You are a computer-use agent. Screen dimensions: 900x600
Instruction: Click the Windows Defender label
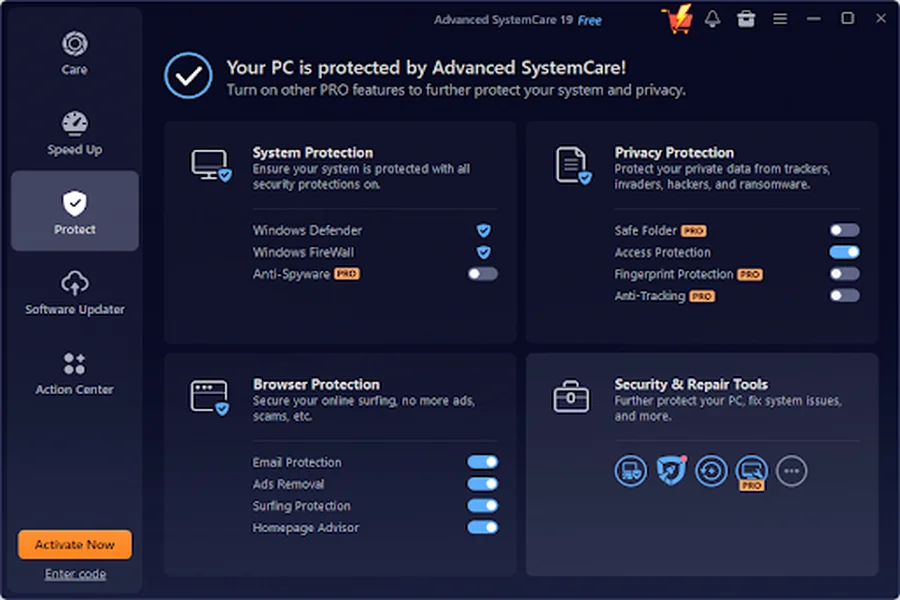pyautogui.click(x=307, y=230)
